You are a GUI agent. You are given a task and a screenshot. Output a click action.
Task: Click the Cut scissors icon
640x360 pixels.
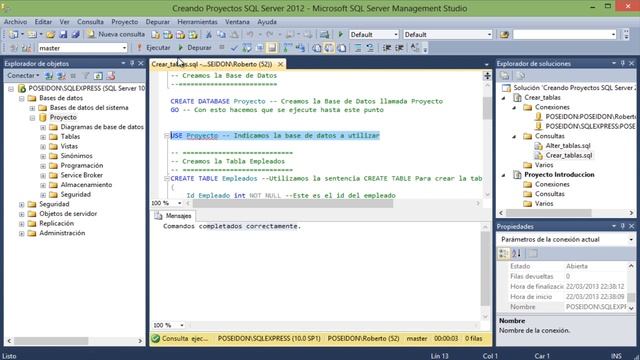(x=209, y=35)
